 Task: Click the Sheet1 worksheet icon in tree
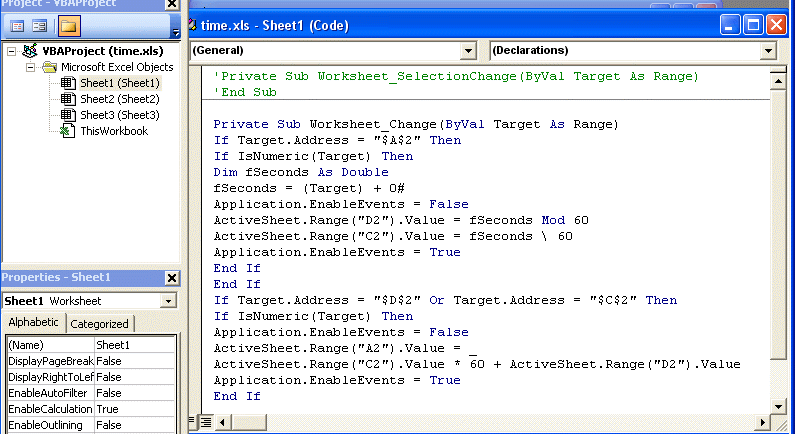coord(68,83)
